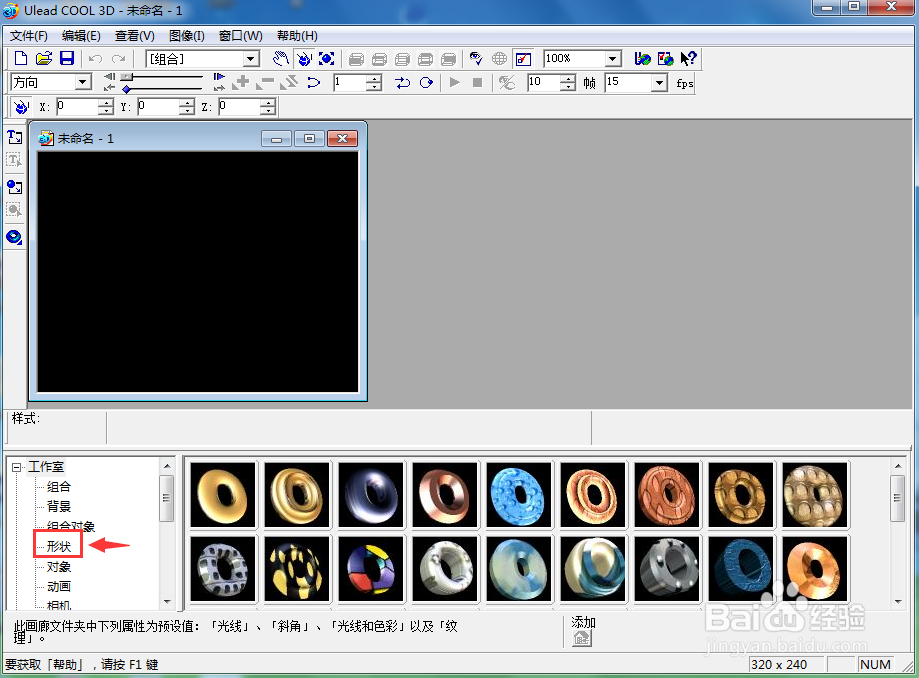This screenshot has height=678, width=919.
Task: Pick the chrome blue torus thumbnail in top row
Action: coord(371,495)
